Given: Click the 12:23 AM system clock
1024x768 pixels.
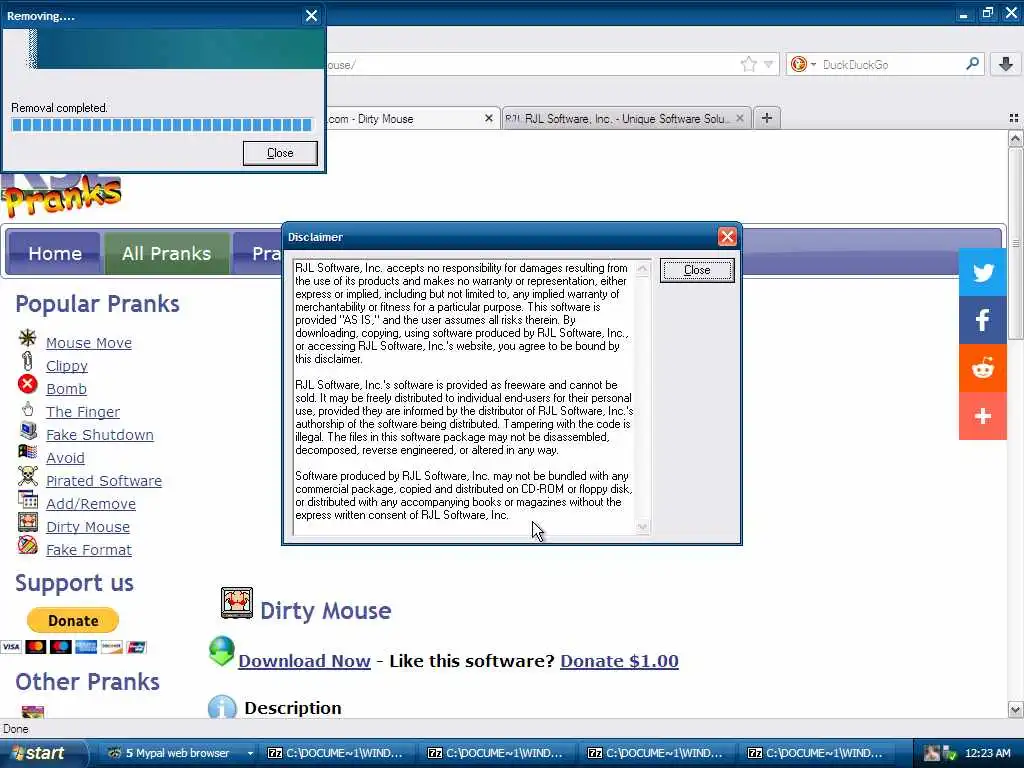Looking at the screenshot, I should [x=987, y=754].
